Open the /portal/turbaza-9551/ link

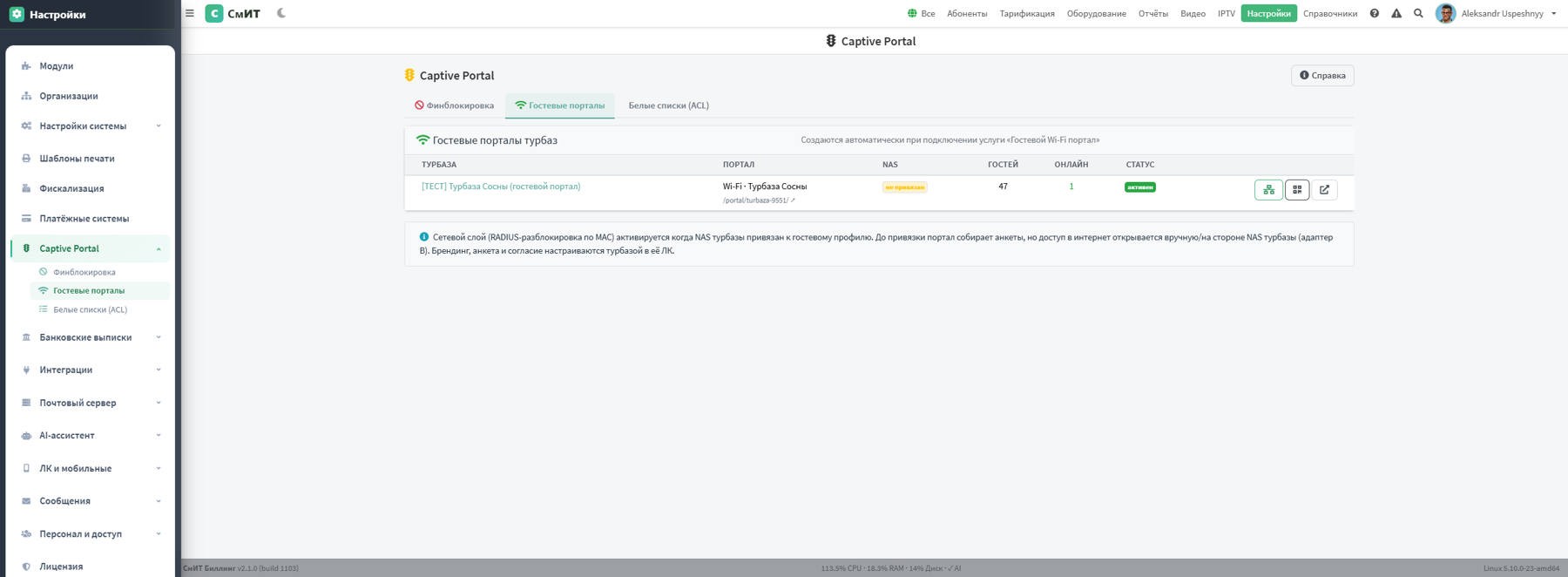click(759, 200)
